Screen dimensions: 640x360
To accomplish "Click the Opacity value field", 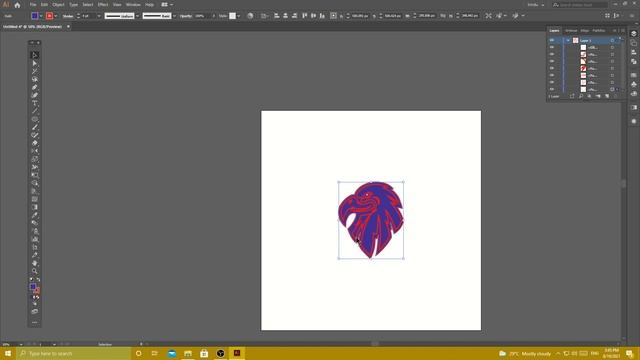I will click(202, 16).
